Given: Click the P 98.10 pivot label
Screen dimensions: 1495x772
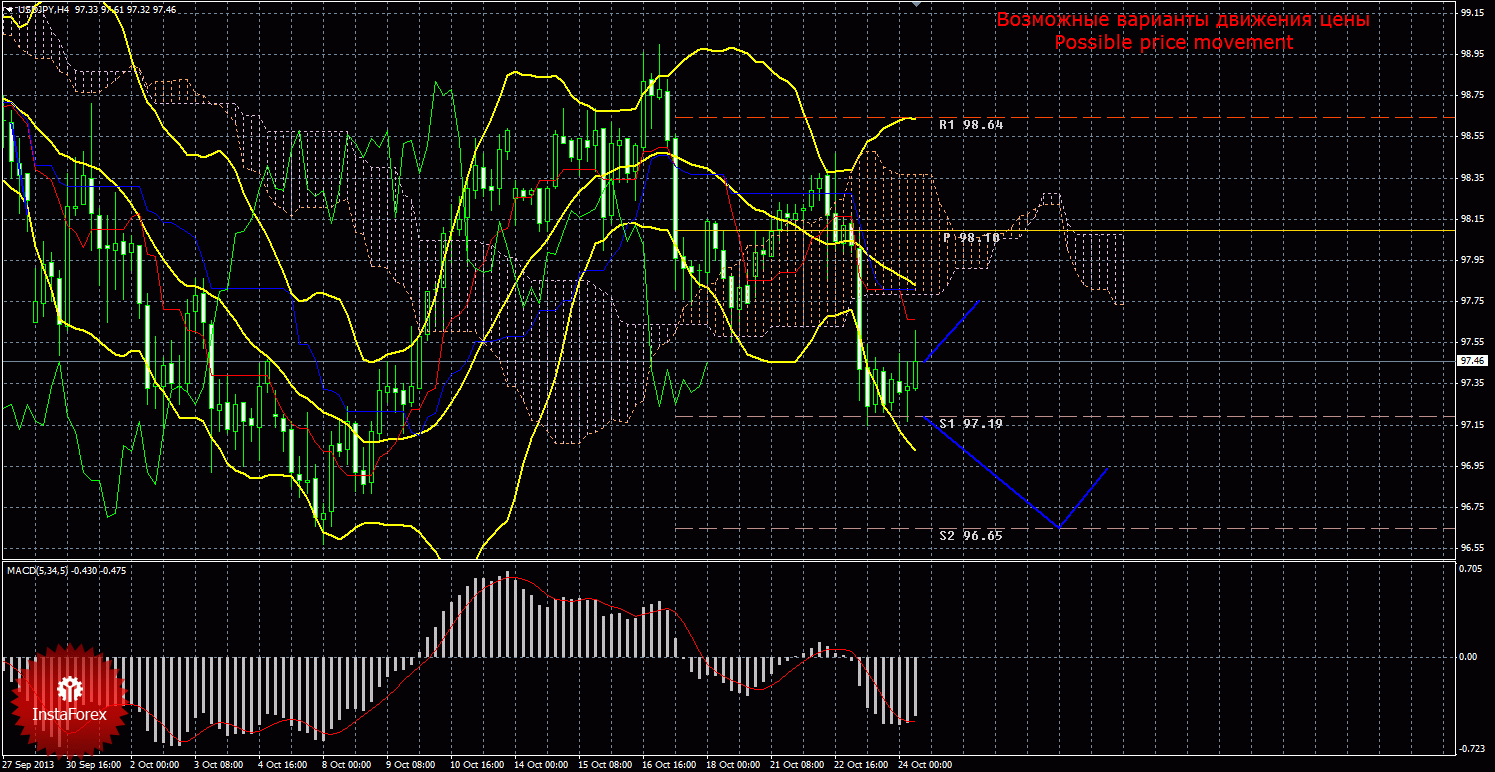Looking at the screenshot, I should pos(972,238).
